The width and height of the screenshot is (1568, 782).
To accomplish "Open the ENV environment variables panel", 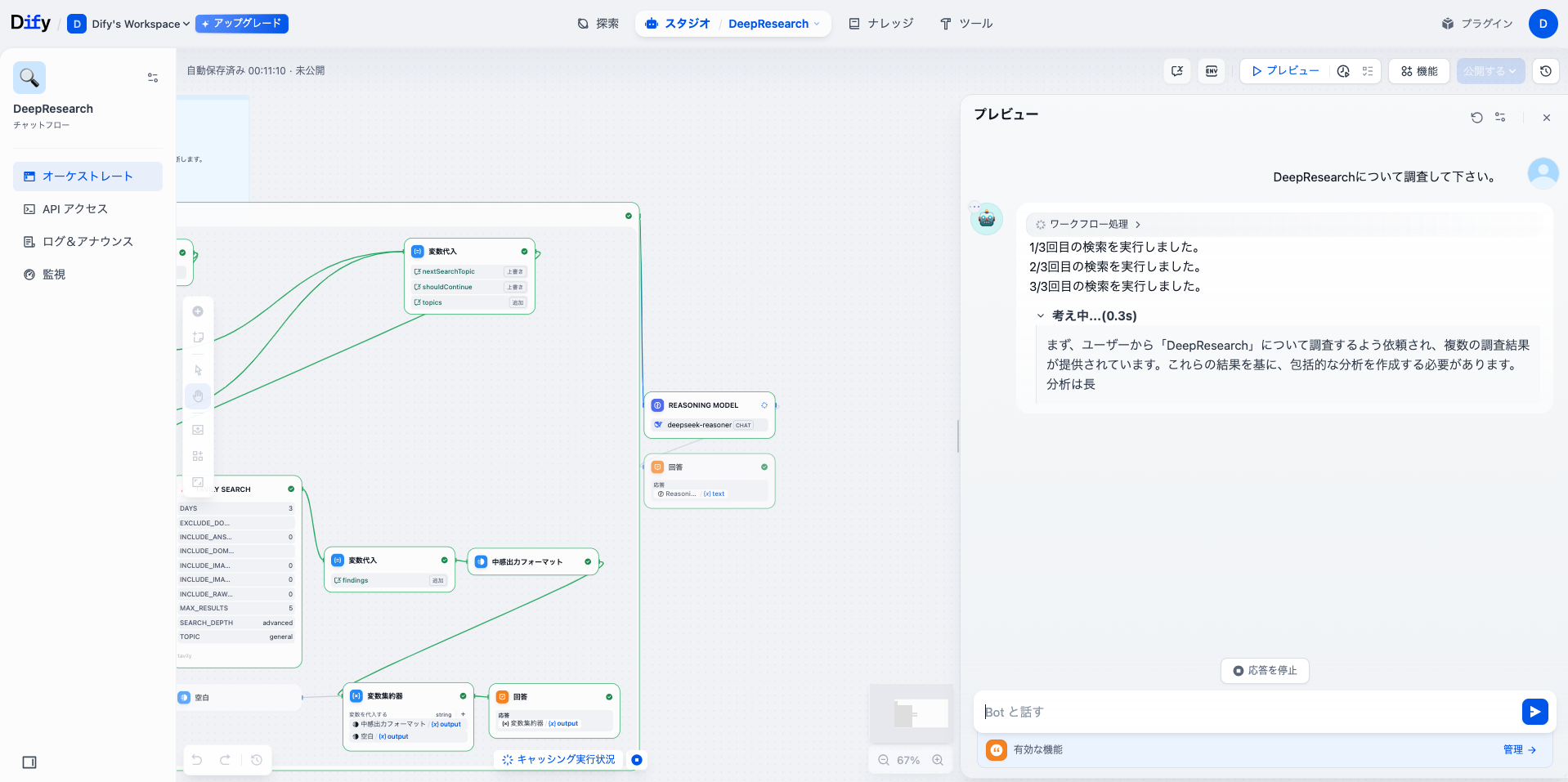I will click(1211, 71).
